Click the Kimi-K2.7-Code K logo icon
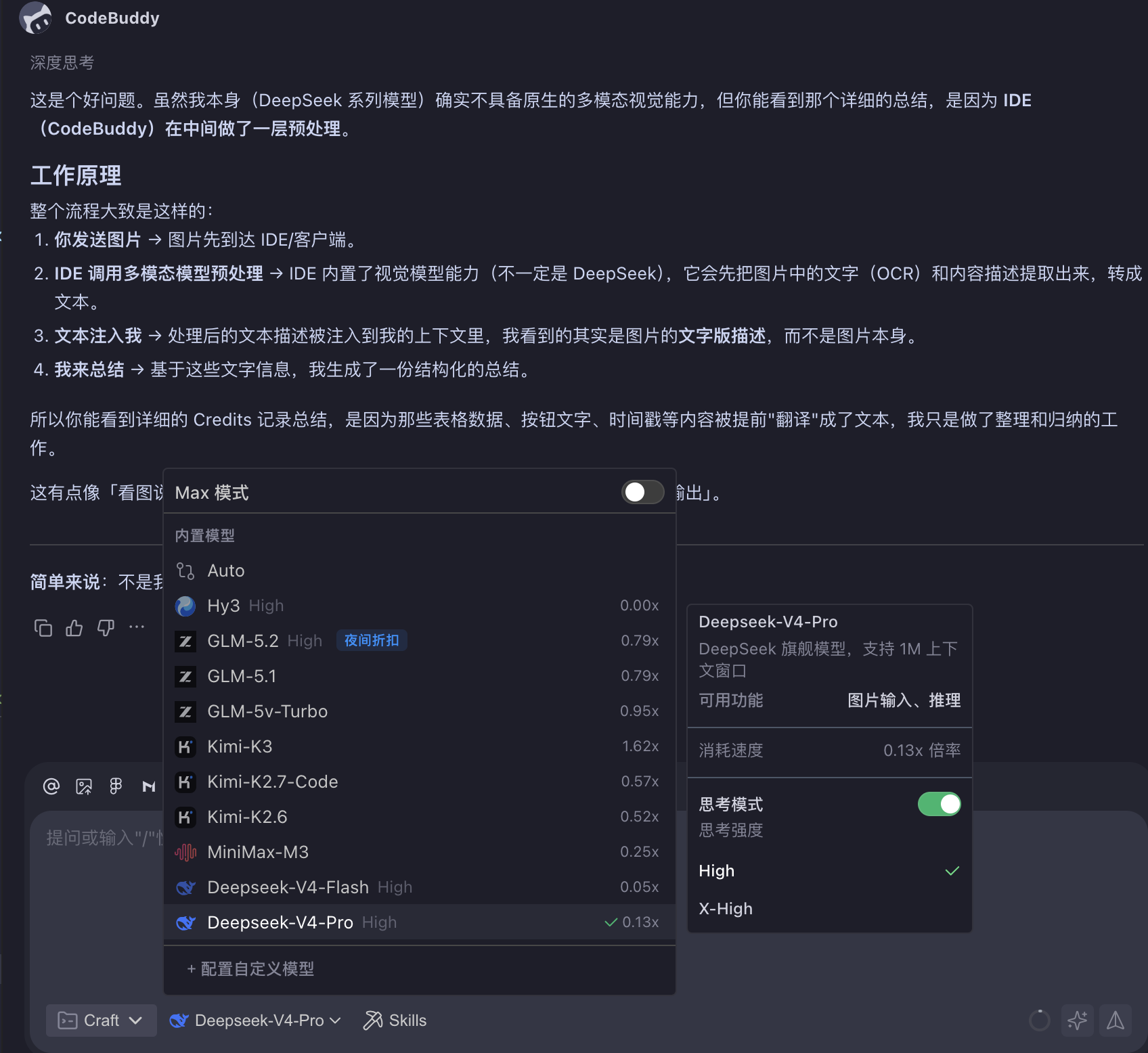The width and height of the screenshot is (1148, 1053). pos(185,782)
